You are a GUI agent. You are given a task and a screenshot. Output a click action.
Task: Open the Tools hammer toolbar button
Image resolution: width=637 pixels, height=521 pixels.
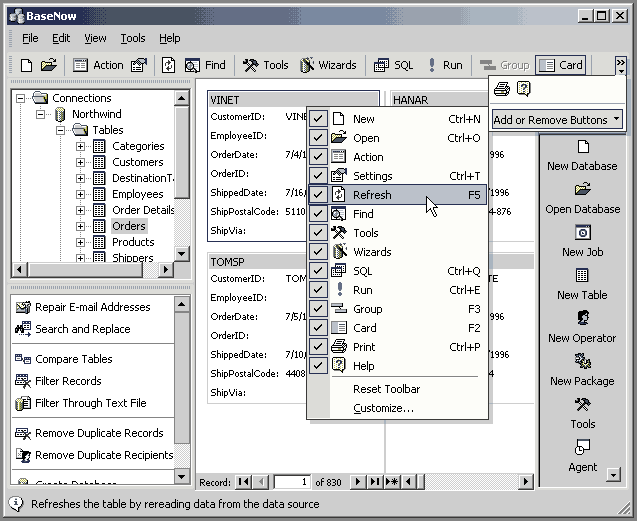(265, 65)
